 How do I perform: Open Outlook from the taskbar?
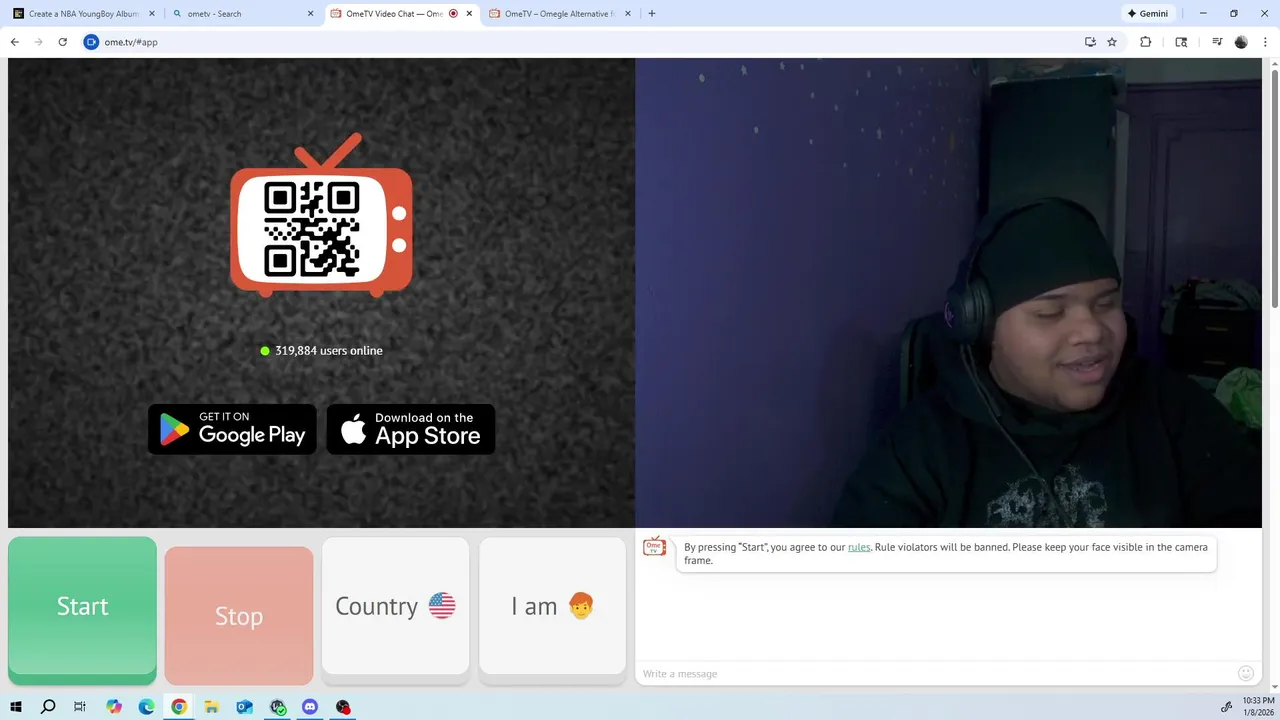[245, 707]
